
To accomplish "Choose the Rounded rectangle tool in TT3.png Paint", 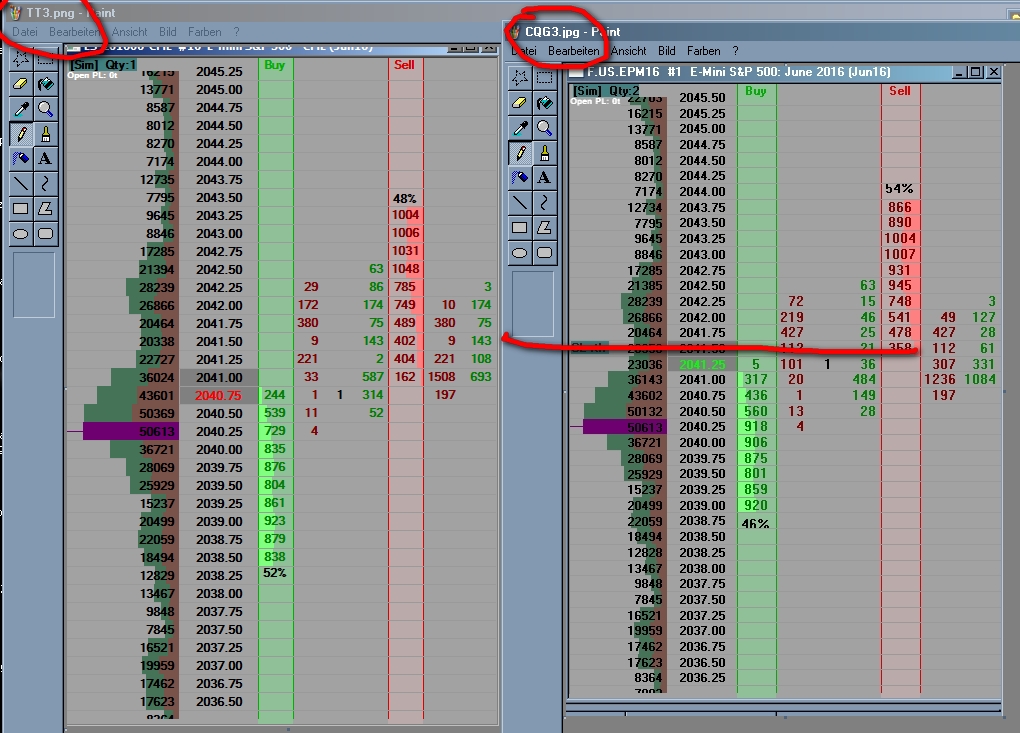I will click(x=46, y=233).
